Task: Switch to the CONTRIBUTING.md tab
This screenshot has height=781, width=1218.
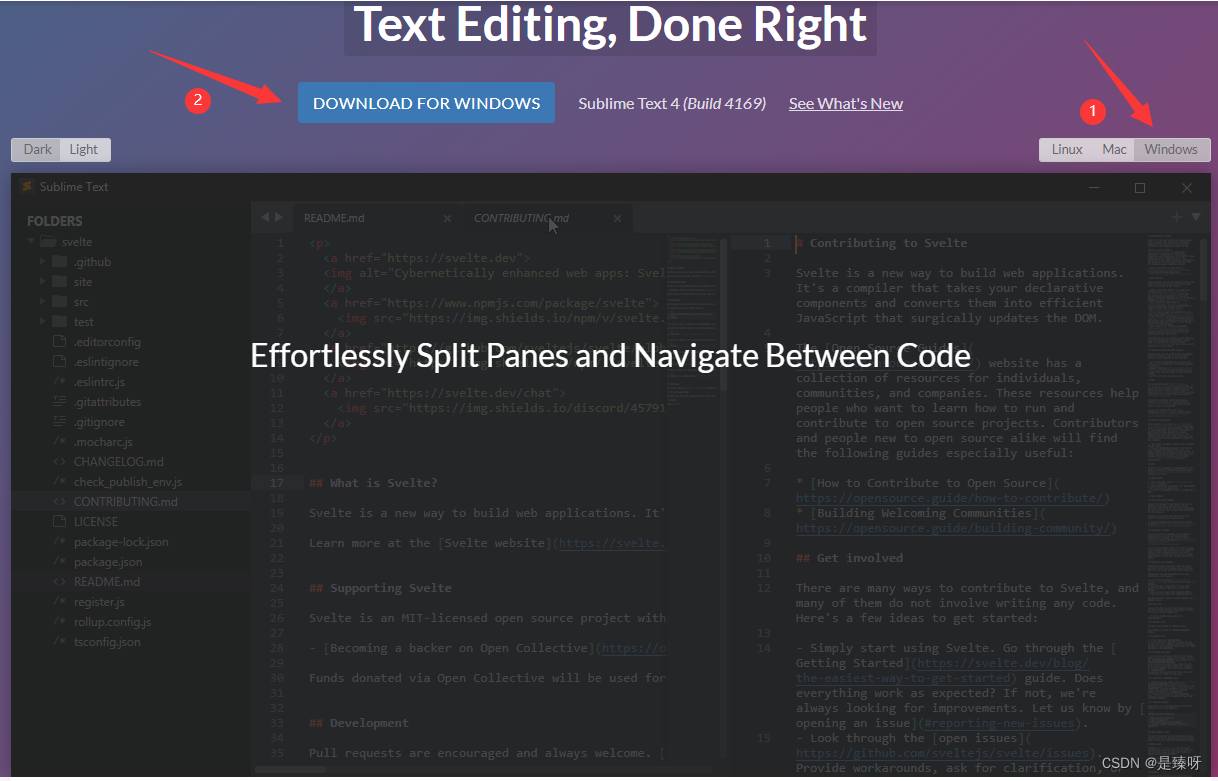Action: (547, 217)
